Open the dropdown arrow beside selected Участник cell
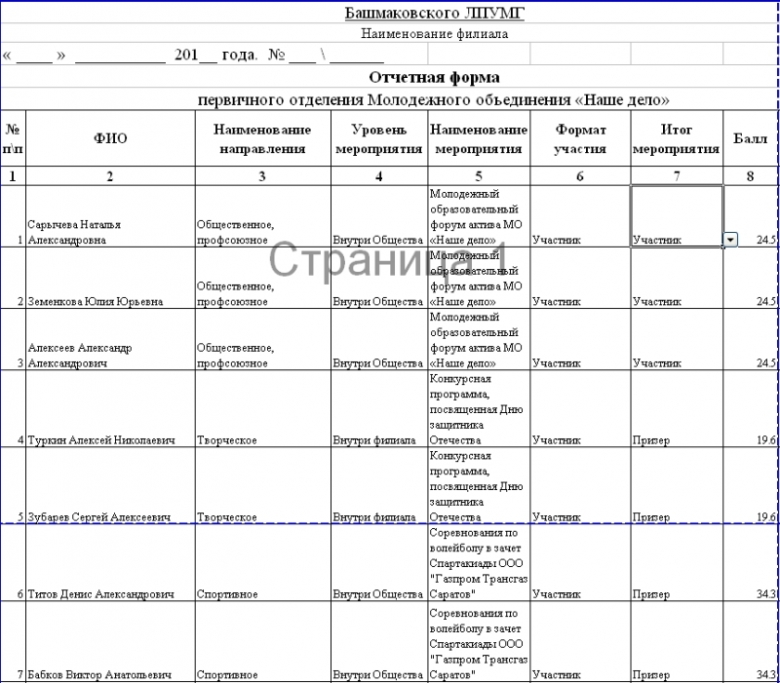 click(730, 240)
